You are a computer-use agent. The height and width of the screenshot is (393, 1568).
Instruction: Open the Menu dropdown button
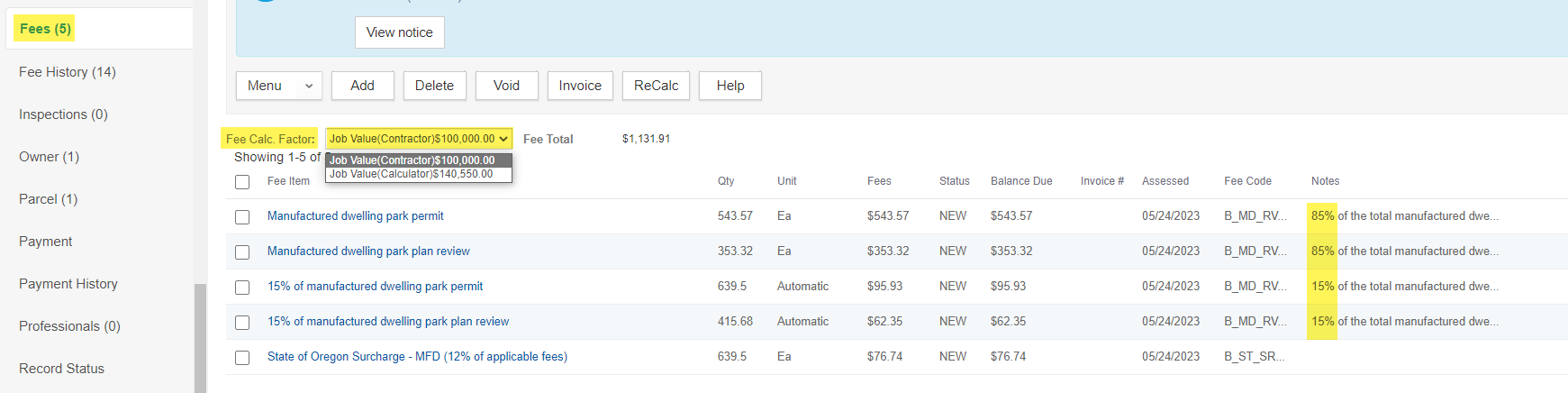278,86
